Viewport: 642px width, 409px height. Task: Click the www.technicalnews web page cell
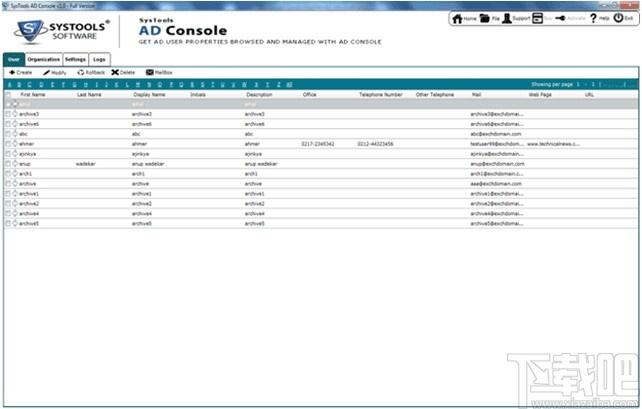pyautogui.click(x=554, y=144)
